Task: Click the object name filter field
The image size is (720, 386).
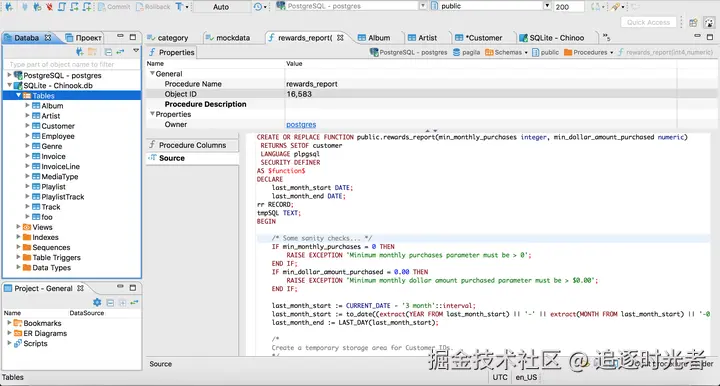Action: click(72, 64)
